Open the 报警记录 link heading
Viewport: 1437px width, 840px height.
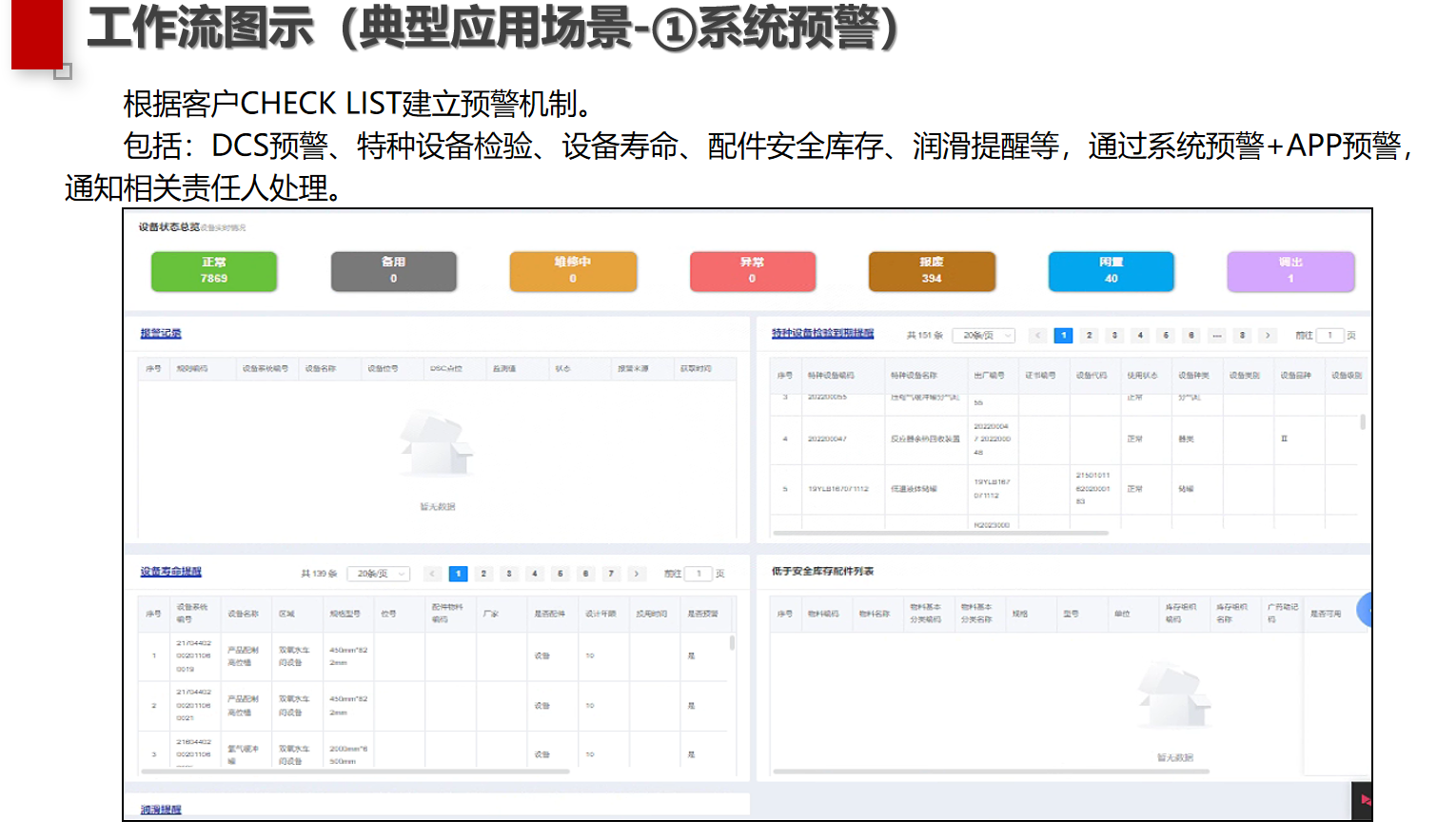coord(161,333)
